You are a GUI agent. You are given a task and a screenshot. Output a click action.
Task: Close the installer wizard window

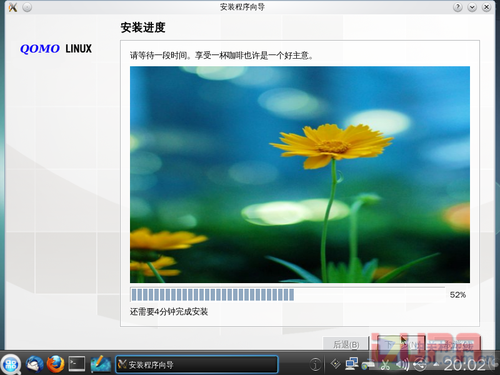coord(486,7)
